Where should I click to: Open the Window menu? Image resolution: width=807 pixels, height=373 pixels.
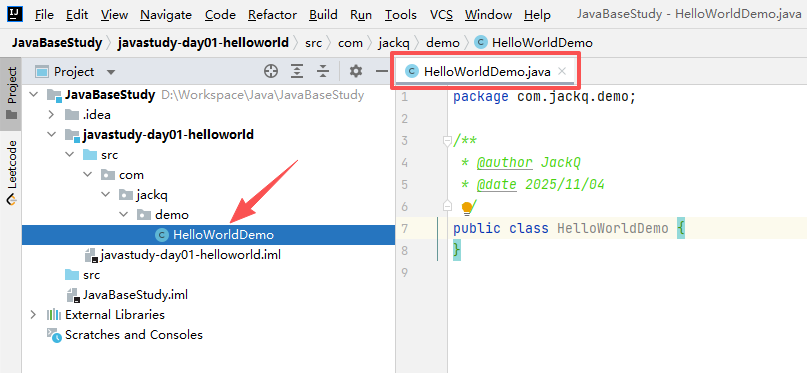(488, 15)
